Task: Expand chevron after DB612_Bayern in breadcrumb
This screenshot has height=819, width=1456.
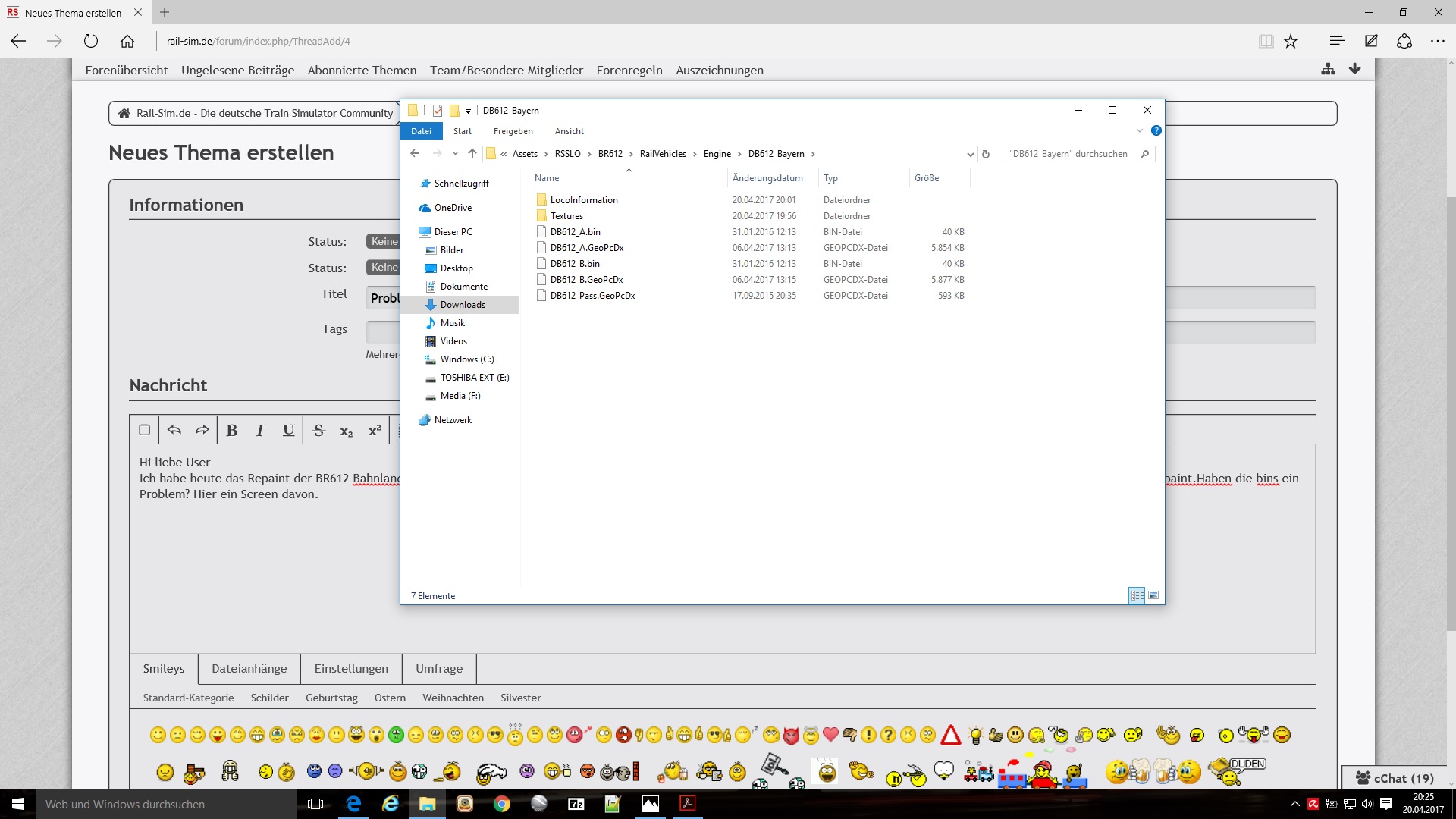Action: pyautogui.click(x=814, y=154)
